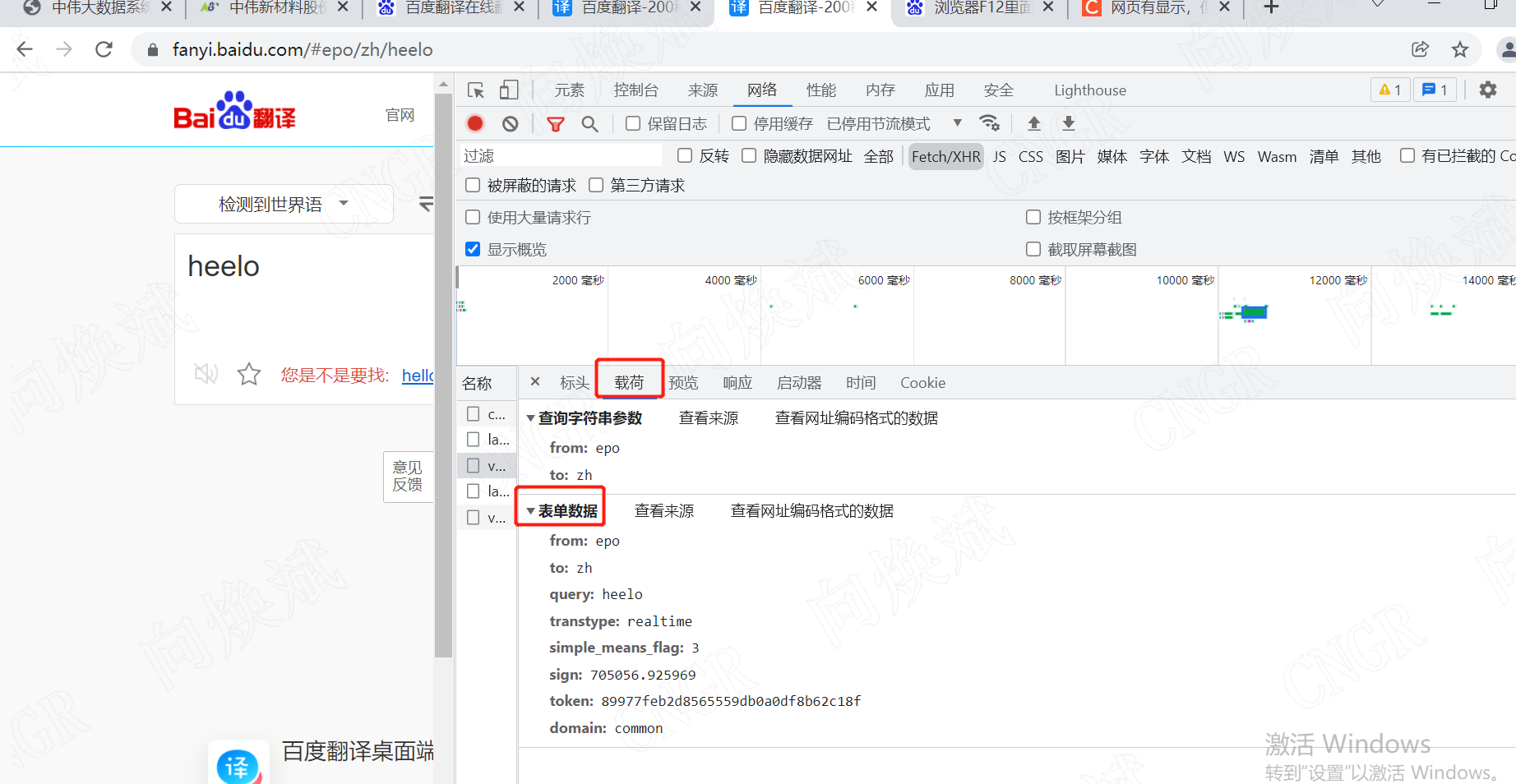Click the hello suggestion link
This screenshot has width=1516, height=784.
click(418, 376)
